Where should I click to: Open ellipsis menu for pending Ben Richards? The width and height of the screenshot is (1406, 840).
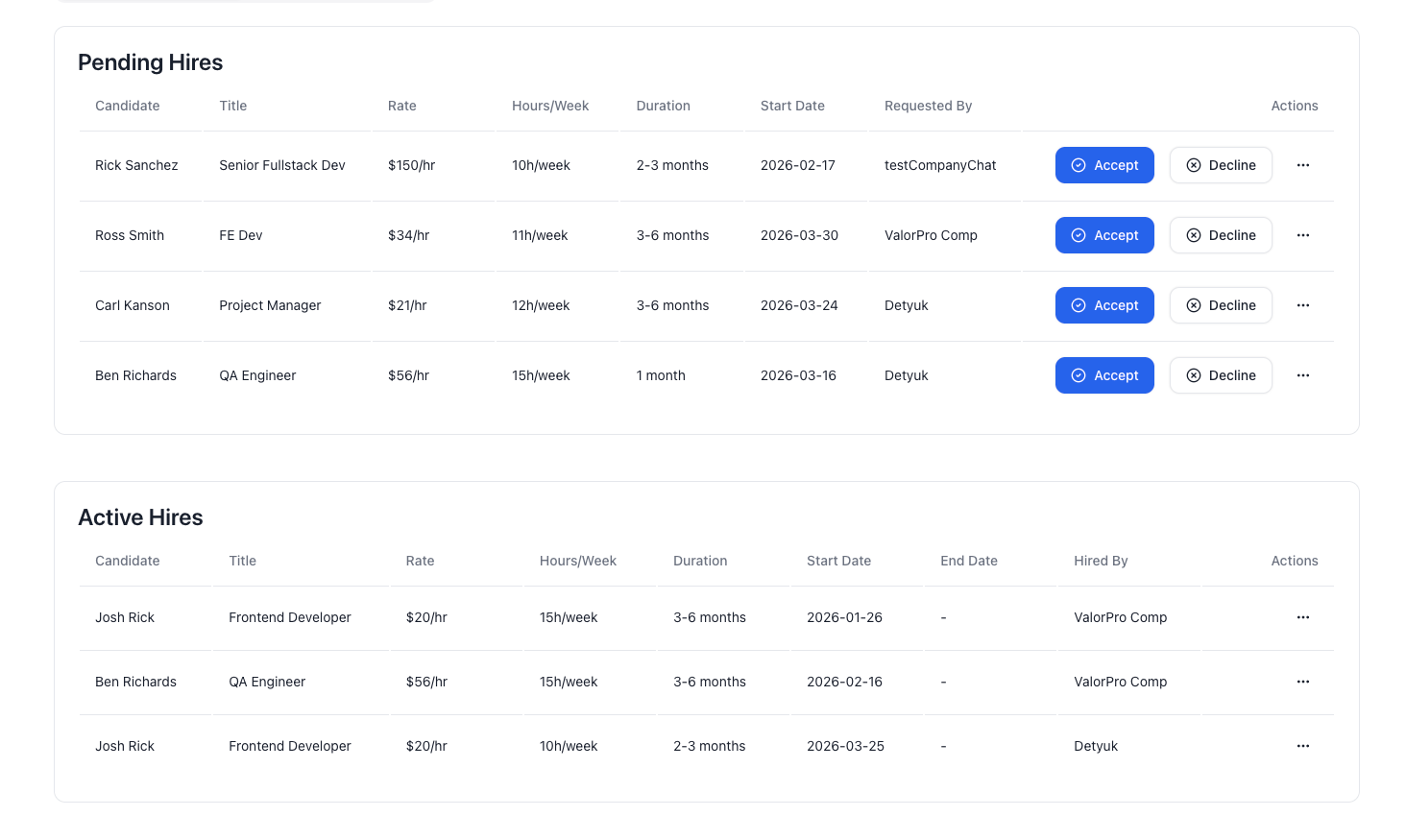pyautogui.click(x=1302, y=375)
